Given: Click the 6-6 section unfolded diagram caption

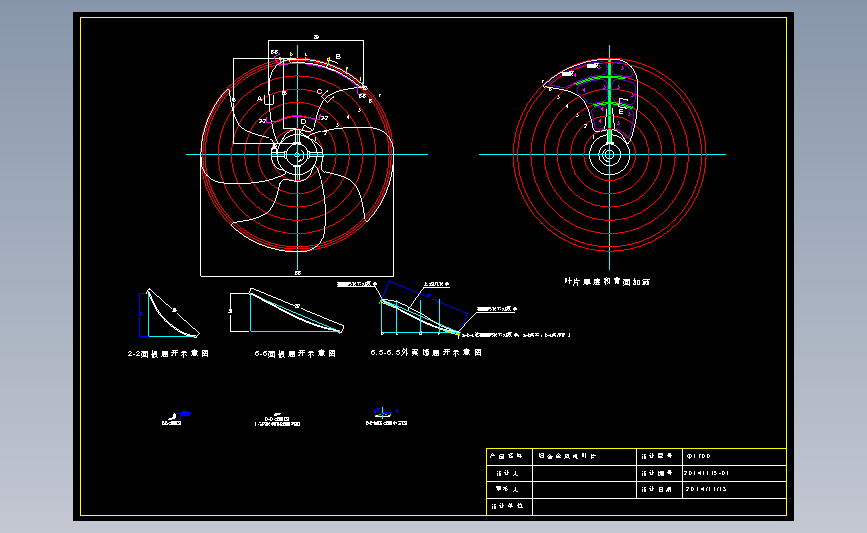Looking at the screenshot, I should coord(295,354).
